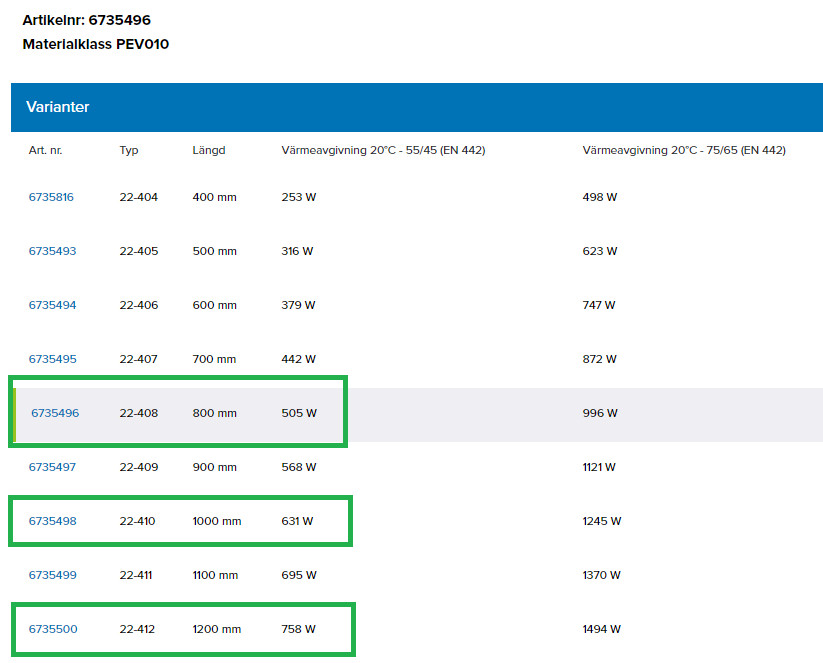This screenshot has height=663, width=823.
Task: Open the highlighted article 6735496
Action: click(55, 413)
